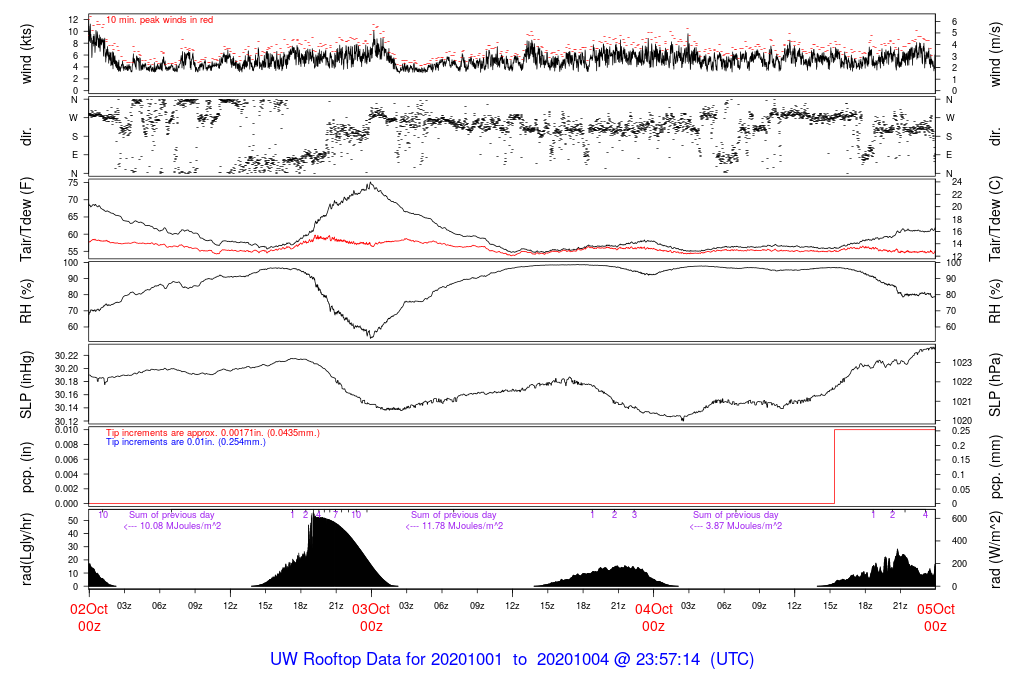The image size is (1024, 700).
Task: Click the '10 min. peak winds in red' legend
Action: [159, 19]
